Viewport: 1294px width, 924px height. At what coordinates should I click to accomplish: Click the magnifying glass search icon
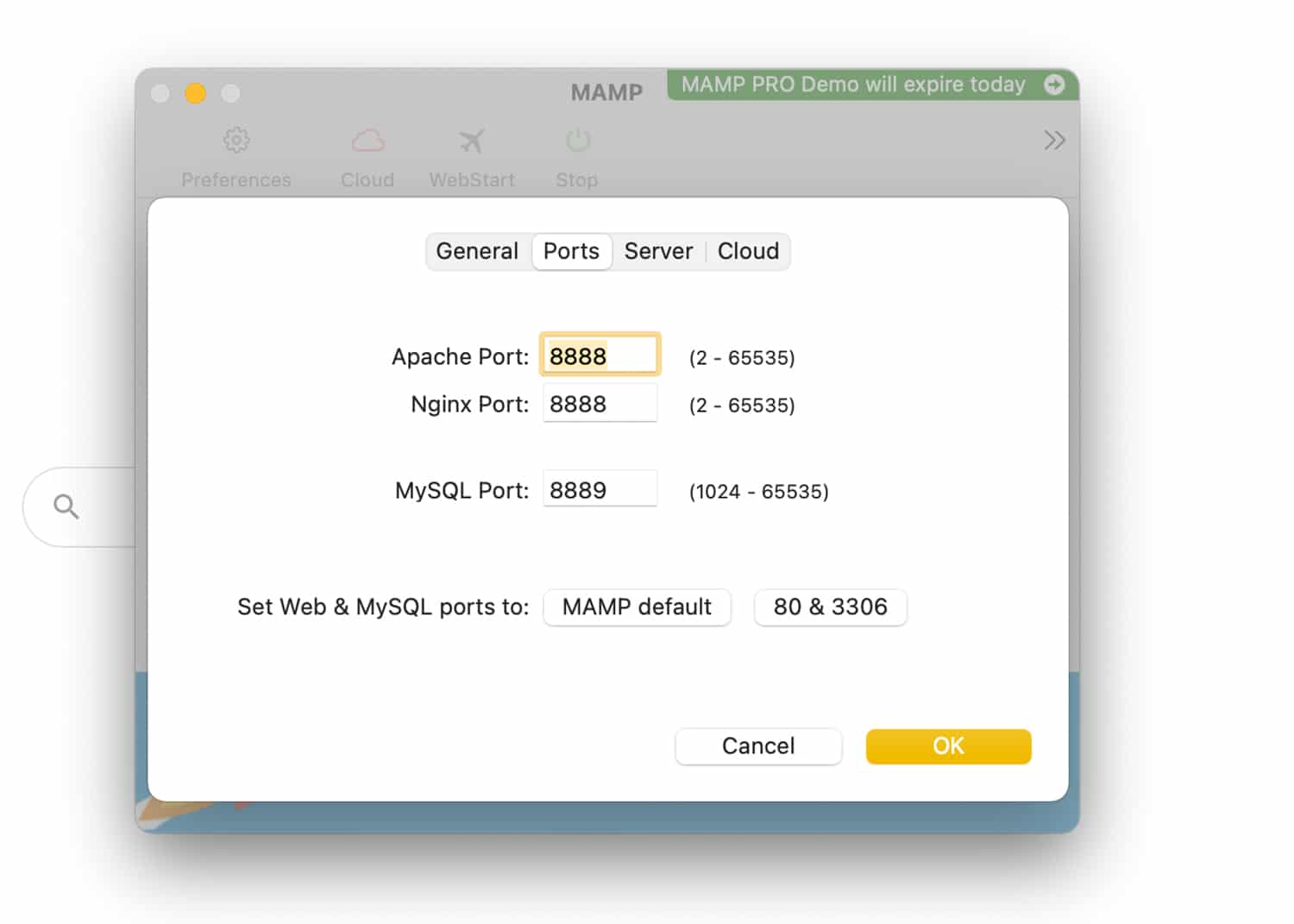(x=66, y=506)
